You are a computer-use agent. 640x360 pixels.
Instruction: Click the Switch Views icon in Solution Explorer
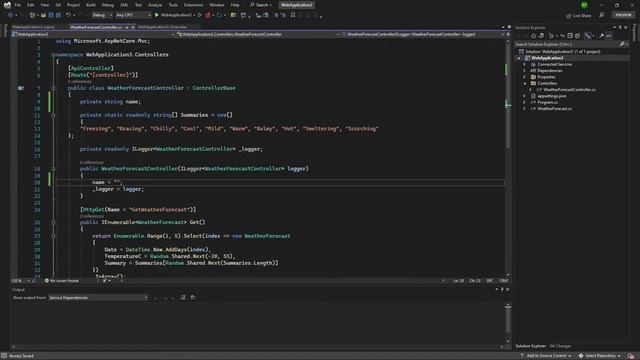[x=541, y=36]
